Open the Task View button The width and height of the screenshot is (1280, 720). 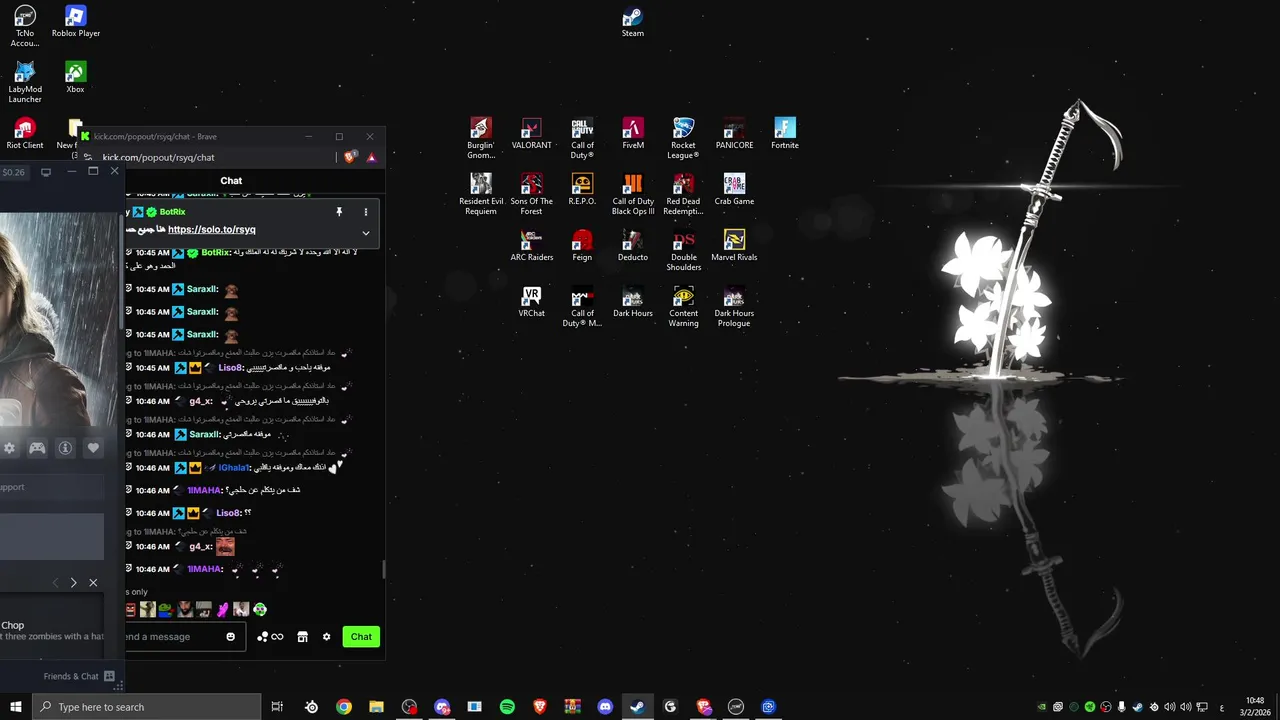click(277, 707)
